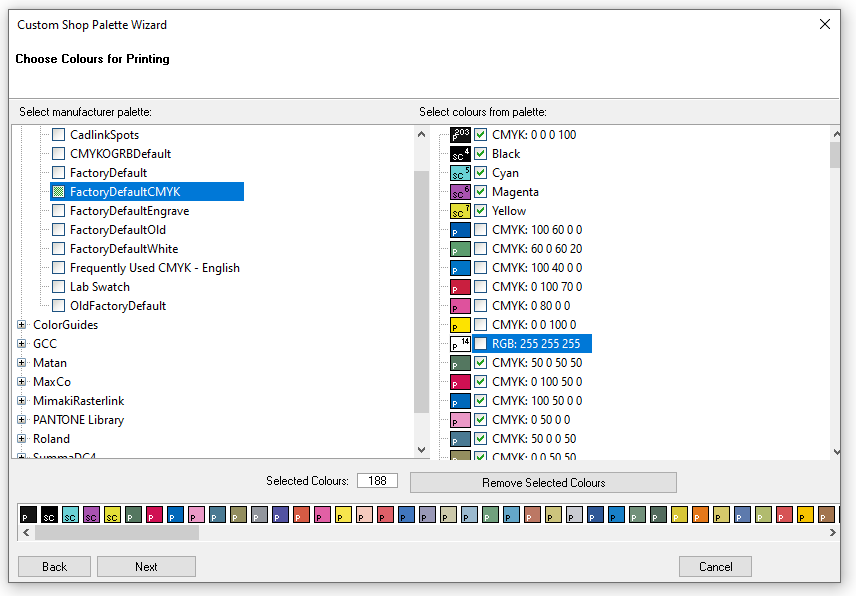Expand the MaxCo tree node
This screenshot has width=856, height=596.
(21, 382)
